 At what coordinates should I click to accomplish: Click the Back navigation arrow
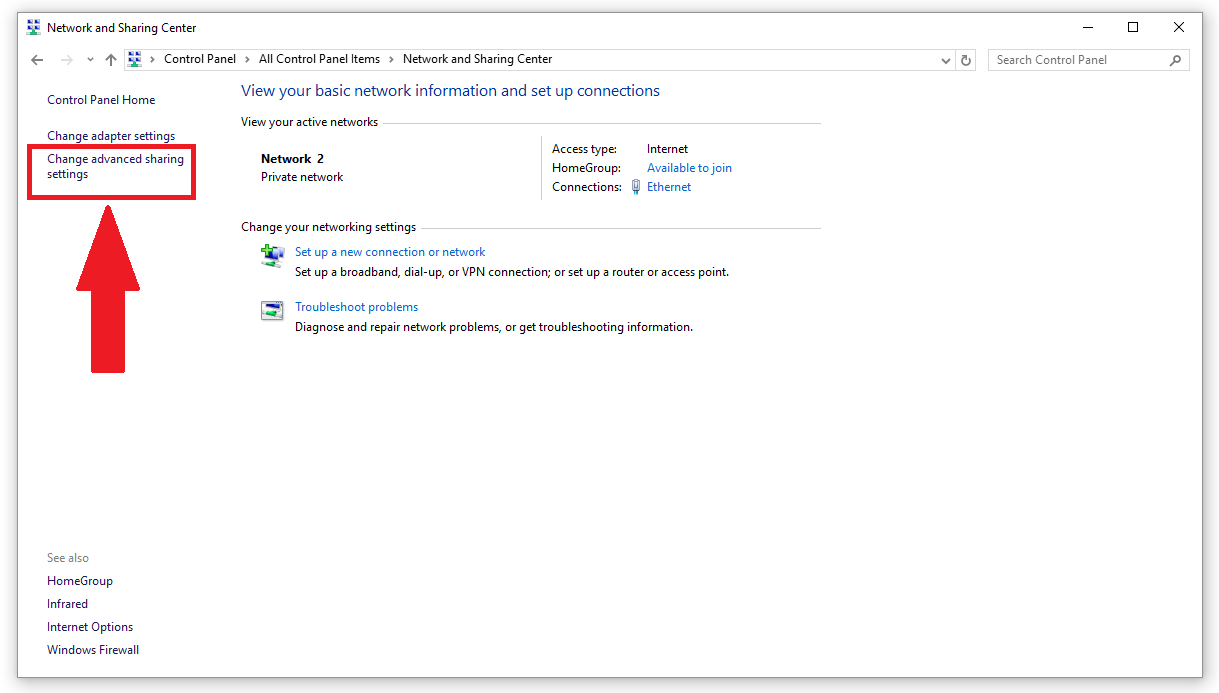[x=38, y=60]
